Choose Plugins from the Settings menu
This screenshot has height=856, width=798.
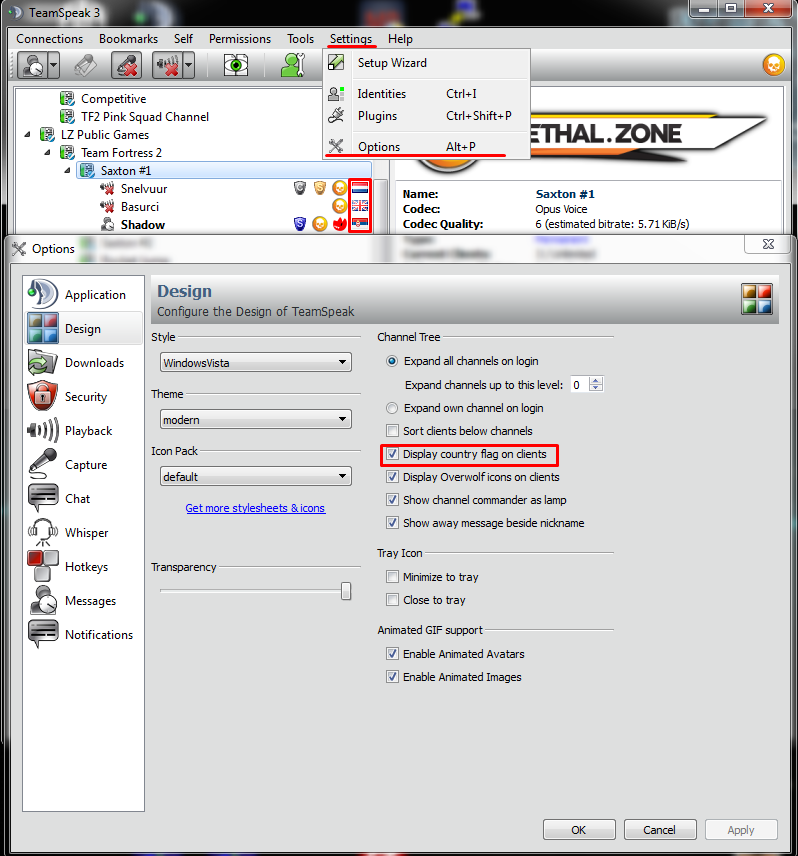[426, 116]
